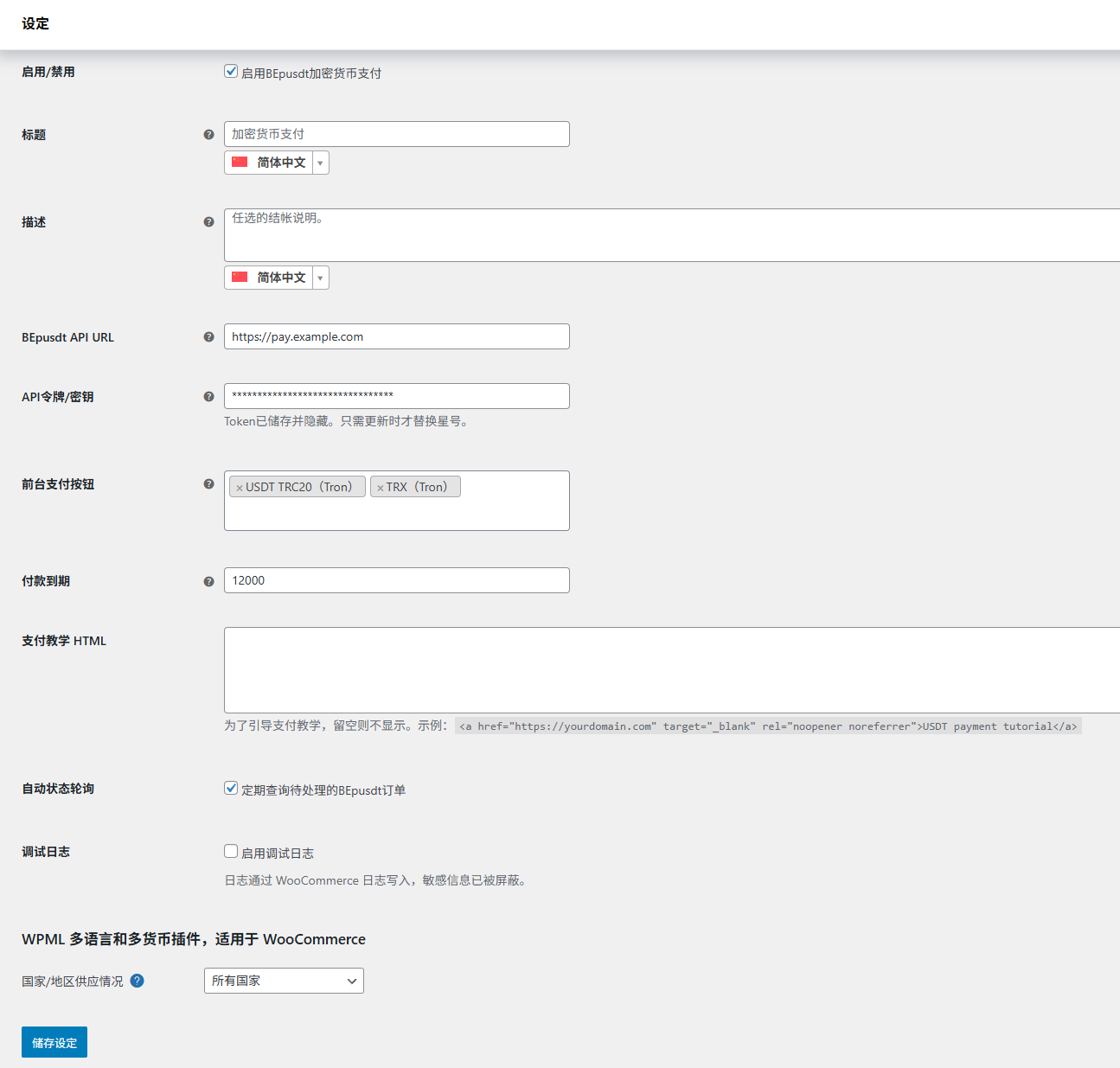Viewport: 1120px width, 1068px height.
Task: Click the BEpusdt API URL input field
Action: point(397,336)
